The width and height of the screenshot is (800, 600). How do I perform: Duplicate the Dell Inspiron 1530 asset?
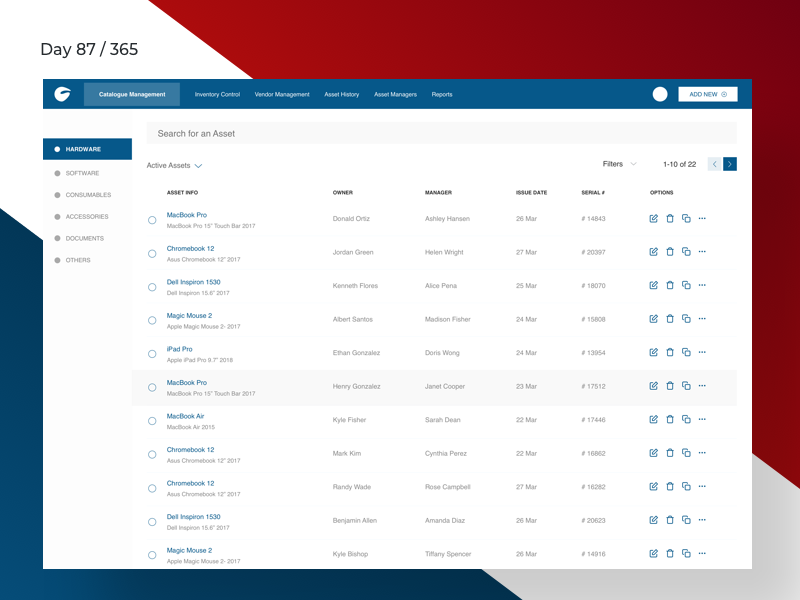tap(685, 285)
